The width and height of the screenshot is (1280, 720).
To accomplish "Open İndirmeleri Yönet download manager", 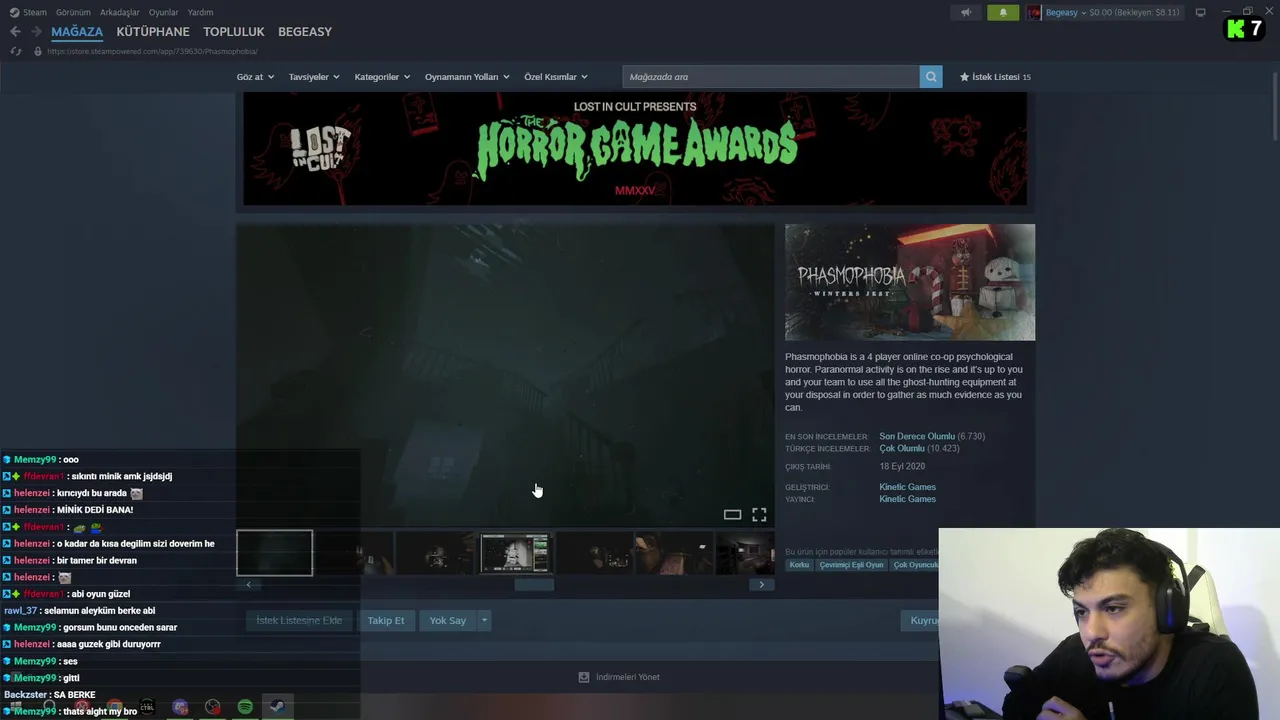I will [x=619, y=677].
